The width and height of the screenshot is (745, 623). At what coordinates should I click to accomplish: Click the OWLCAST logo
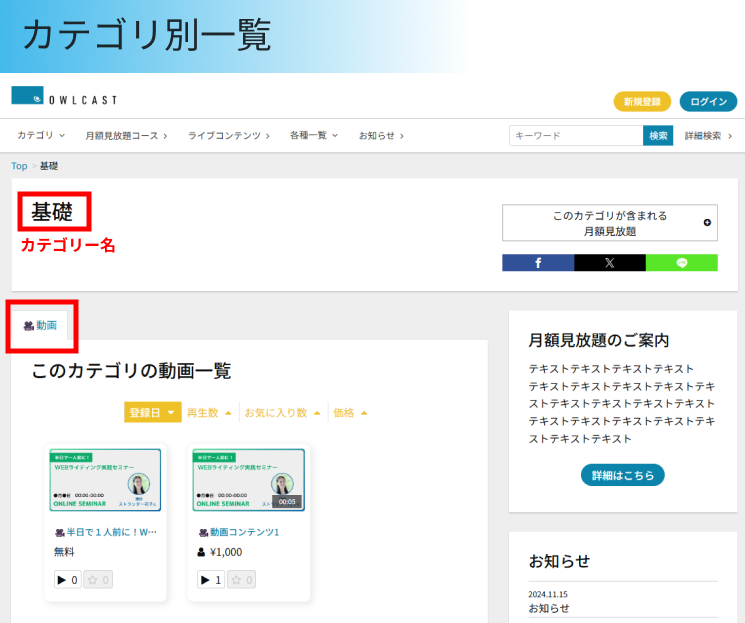click(x=64, y=97)
